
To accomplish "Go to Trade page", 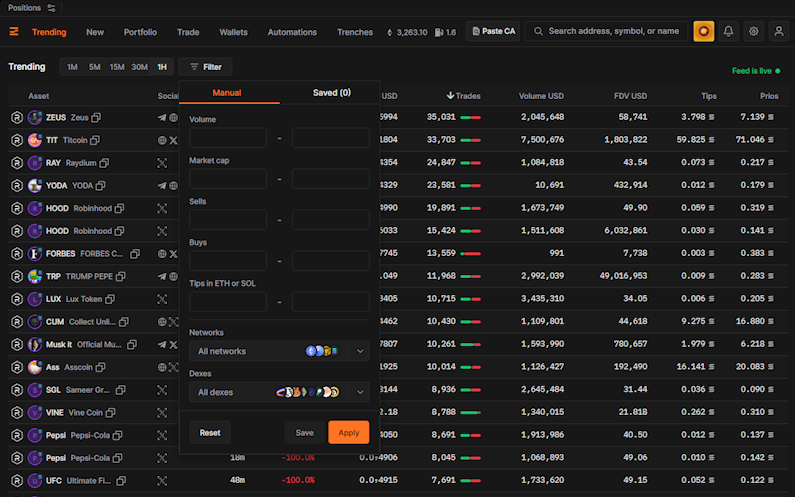I will click(x=188, y=32).
